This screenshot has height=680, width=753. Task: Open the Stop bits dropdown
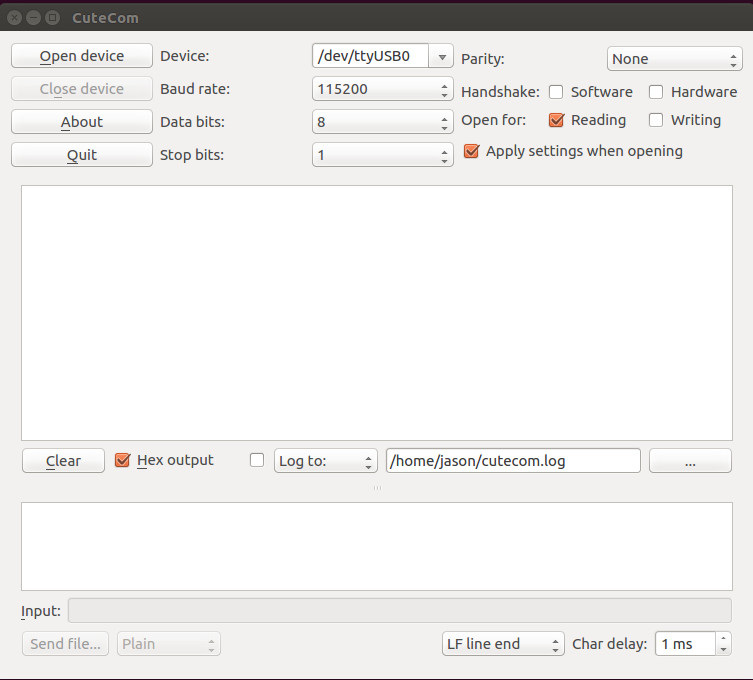click(x=383, y=155)
